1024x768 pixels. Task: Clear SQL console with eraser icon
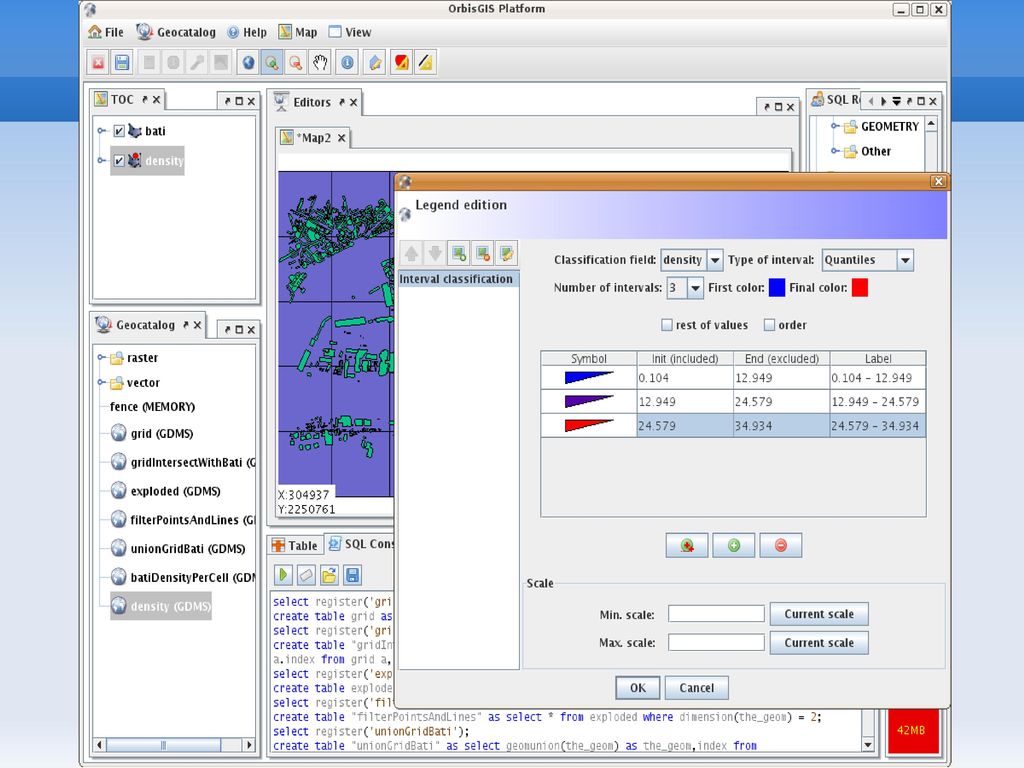click(x=306, y=575)
